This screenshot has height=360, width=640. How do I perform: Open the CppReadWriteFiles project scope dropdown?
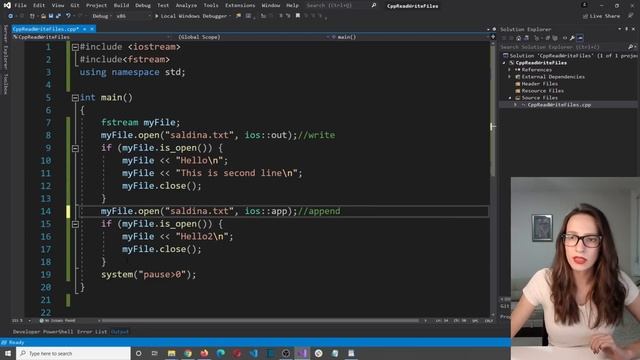click(x=91, y=37)
